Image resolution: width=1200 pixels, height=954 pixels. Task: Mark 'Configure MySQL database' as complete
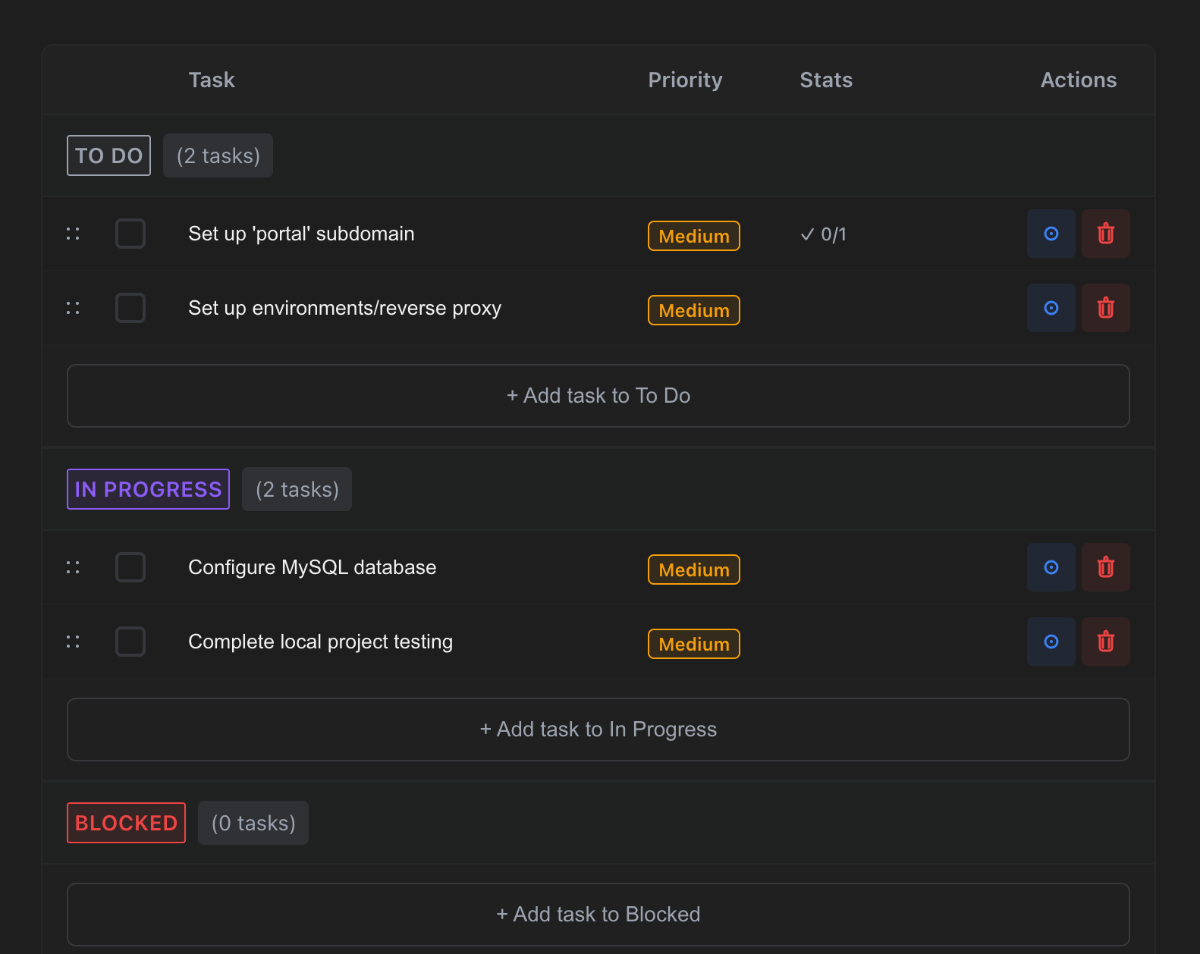click(130, 567)
